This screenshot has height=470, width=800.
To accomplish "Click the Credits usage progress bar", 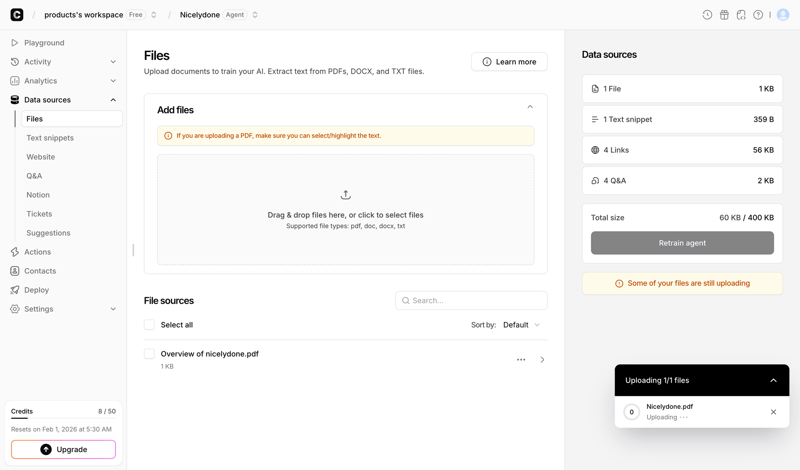I will point(63,418).
